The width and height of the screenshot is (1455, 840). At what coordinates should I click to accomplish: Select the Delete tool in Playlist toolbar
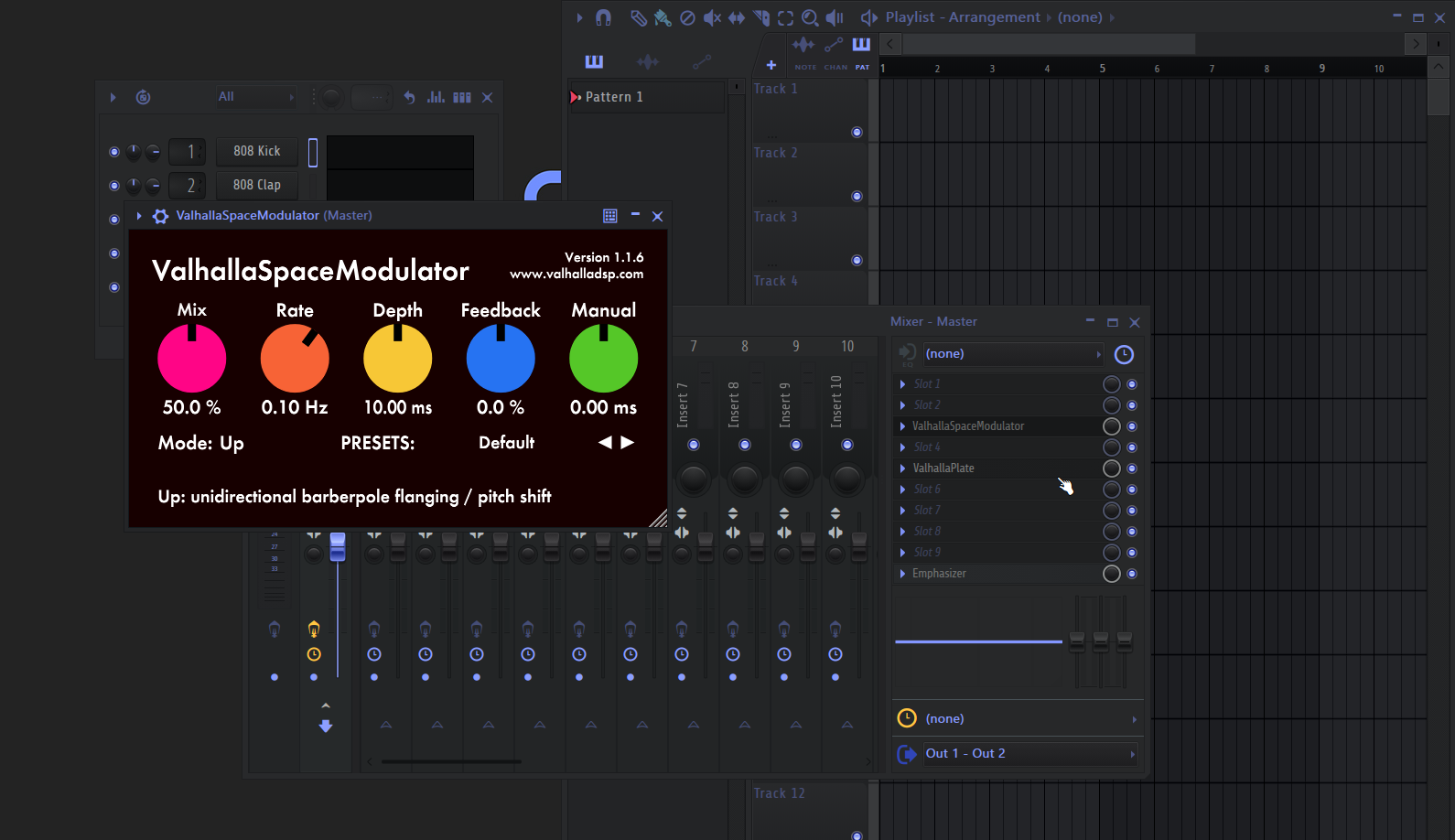687,17
